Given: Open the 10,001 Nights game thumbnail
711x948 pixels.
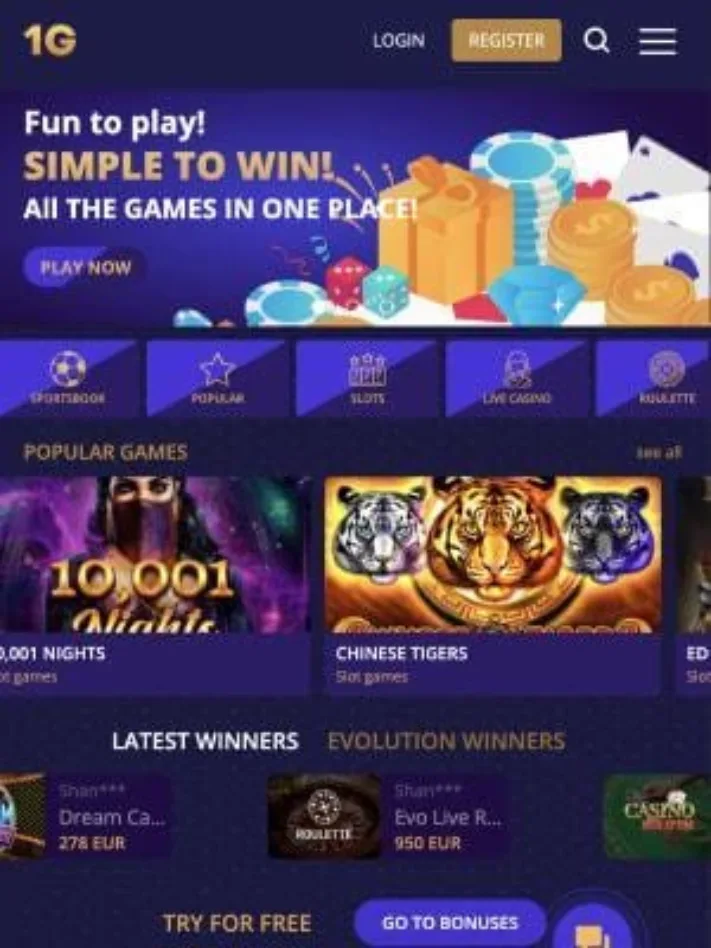Looking at the screenshot, I should click(x=155, y=554).
